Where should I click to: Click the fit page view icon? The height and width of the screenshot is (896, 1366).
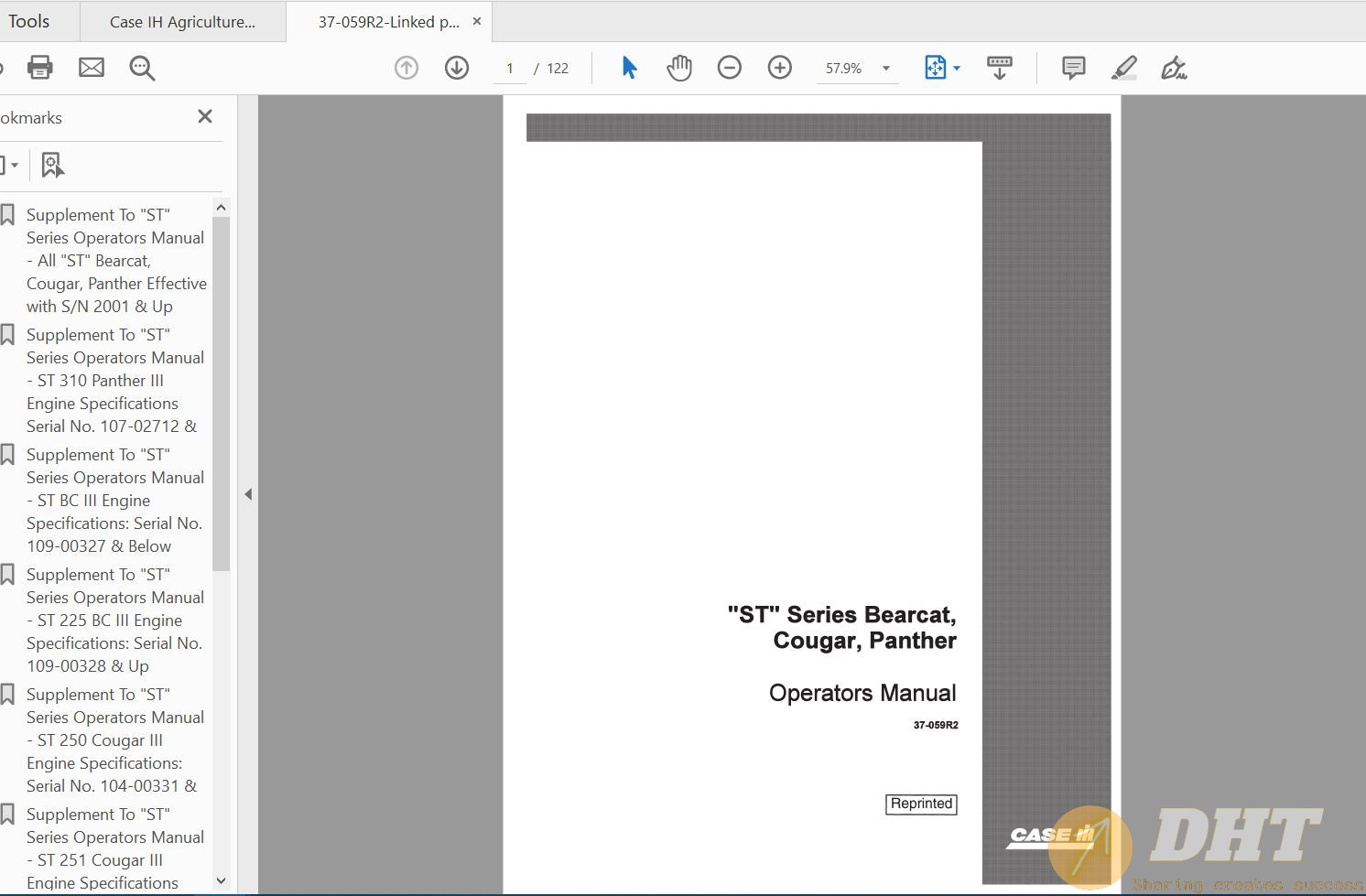935,68
